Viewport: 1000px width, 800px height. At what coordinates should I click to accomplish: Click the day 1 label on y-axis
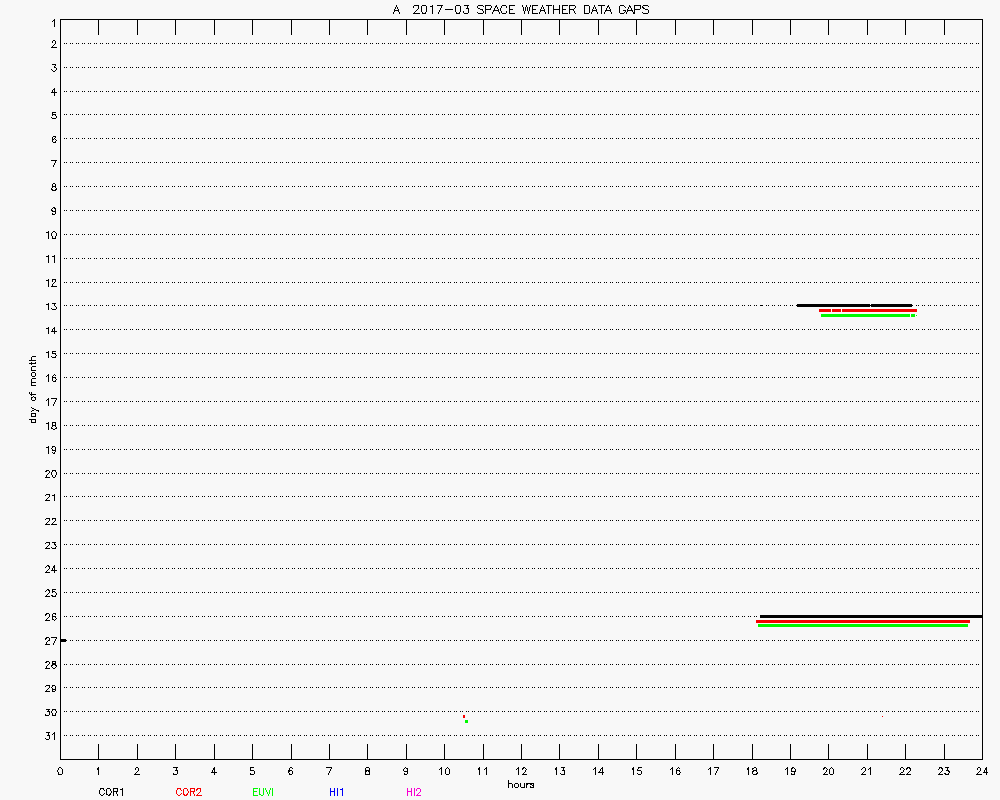[x=50, y=21]
